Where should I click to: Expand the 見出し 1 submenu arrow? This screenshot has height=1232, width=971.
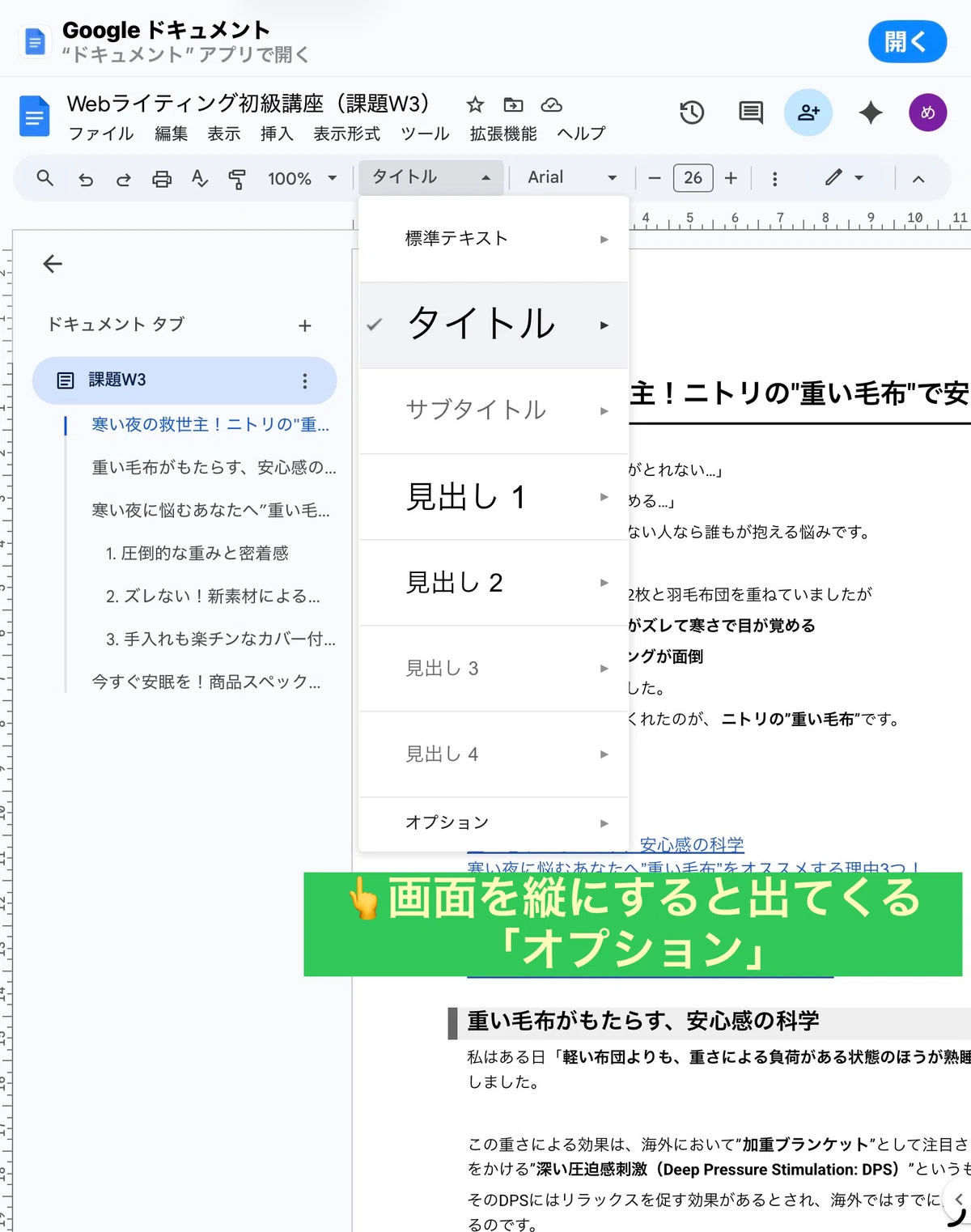point(604,497)
